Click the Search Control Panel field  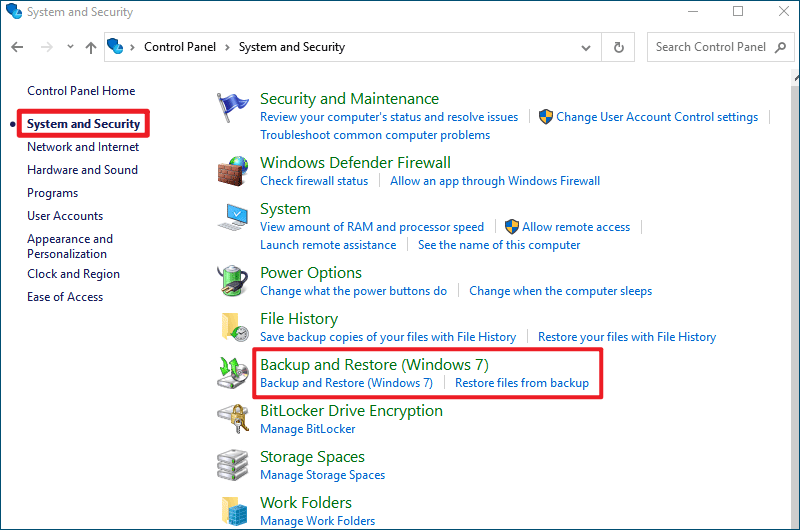720,47
